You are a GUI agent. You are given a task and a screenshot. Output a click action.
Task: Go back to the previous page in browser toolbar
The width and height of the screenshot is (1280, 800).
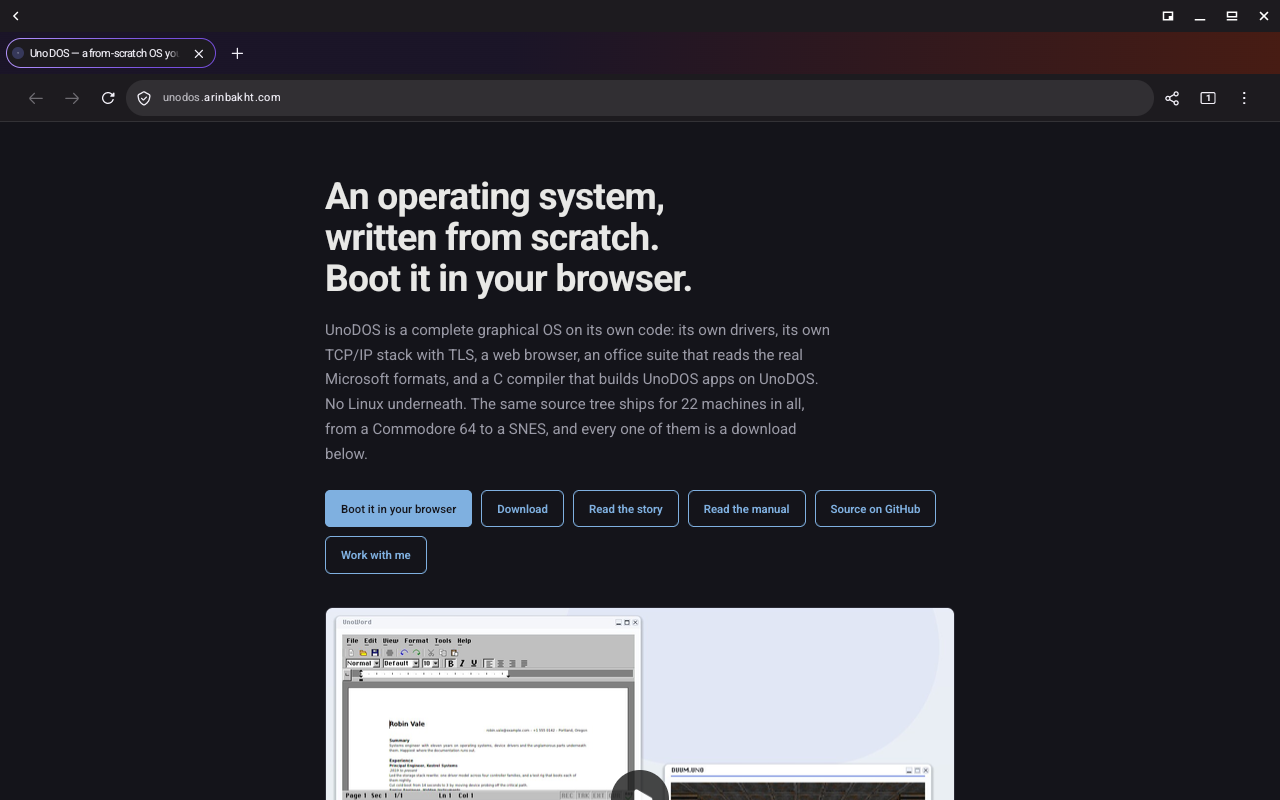click(36, 98)
